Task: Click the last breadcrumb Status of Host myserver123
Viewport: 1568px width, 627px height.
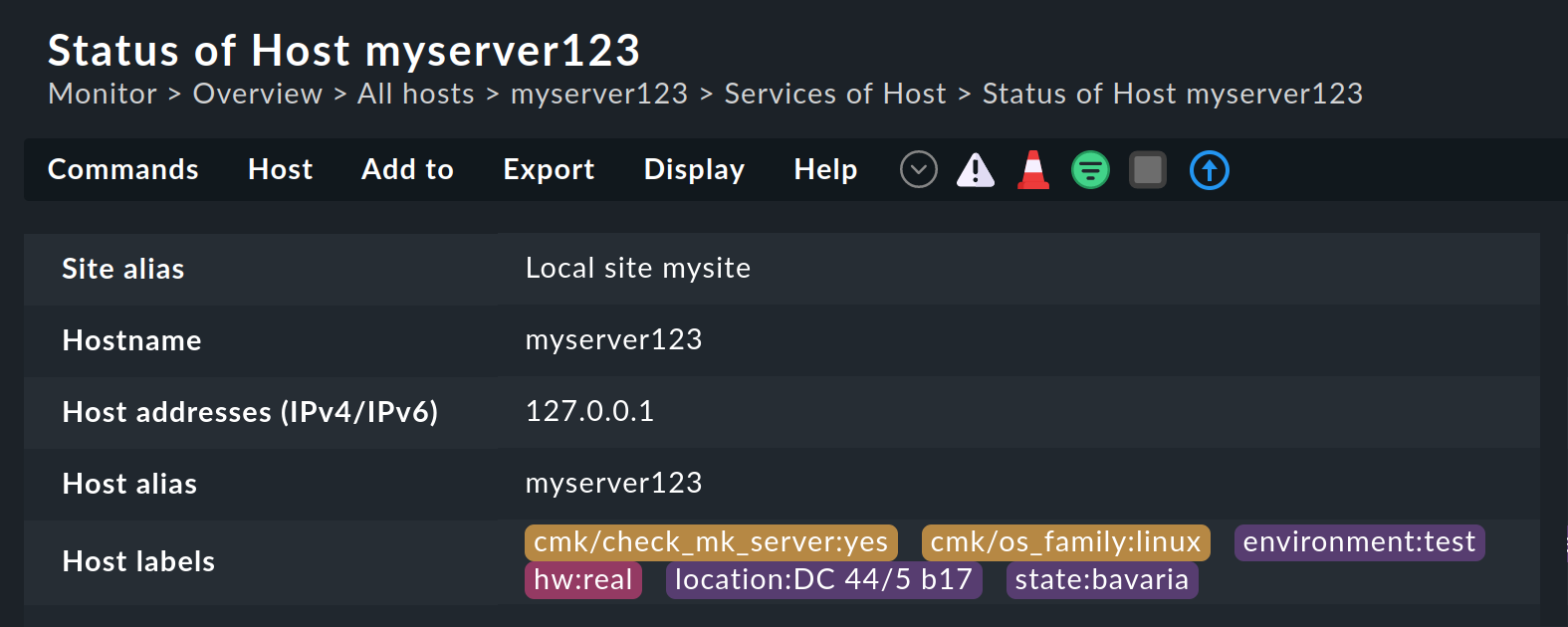Action: (1173, 94)
